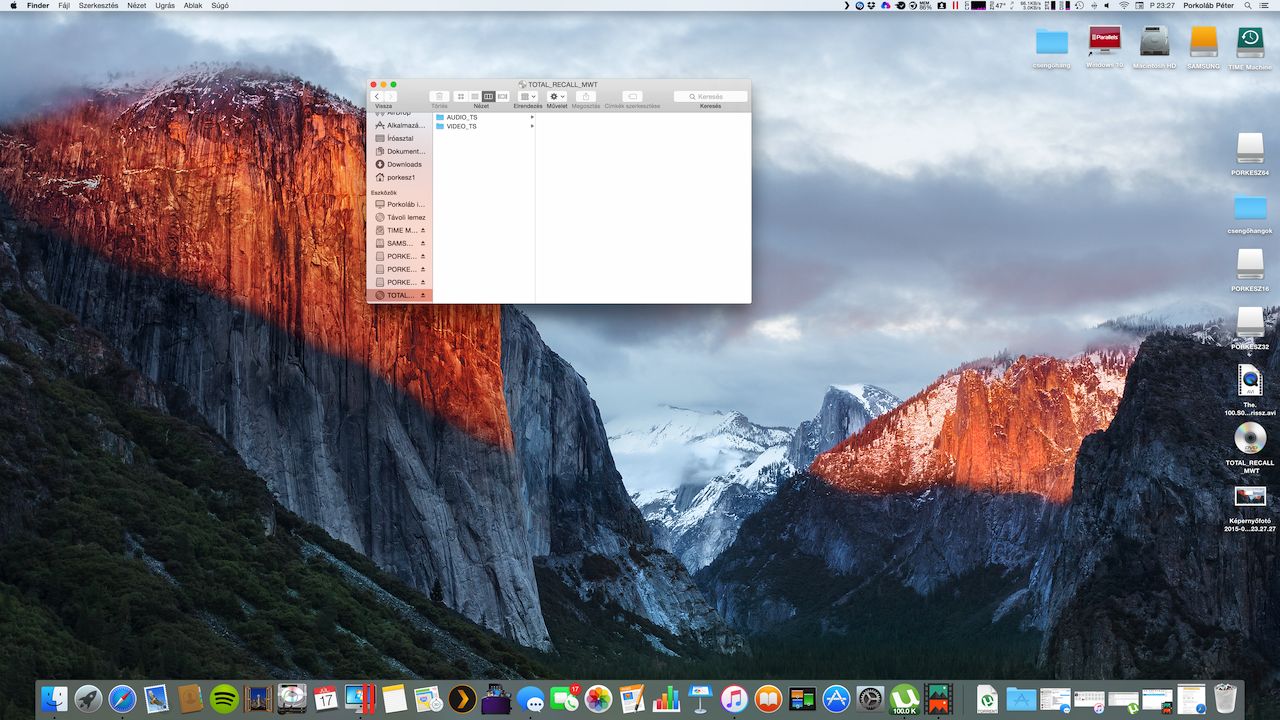Eject the TOTAL... disc in sidebar

pyautogui.click(x=423, y=295)
